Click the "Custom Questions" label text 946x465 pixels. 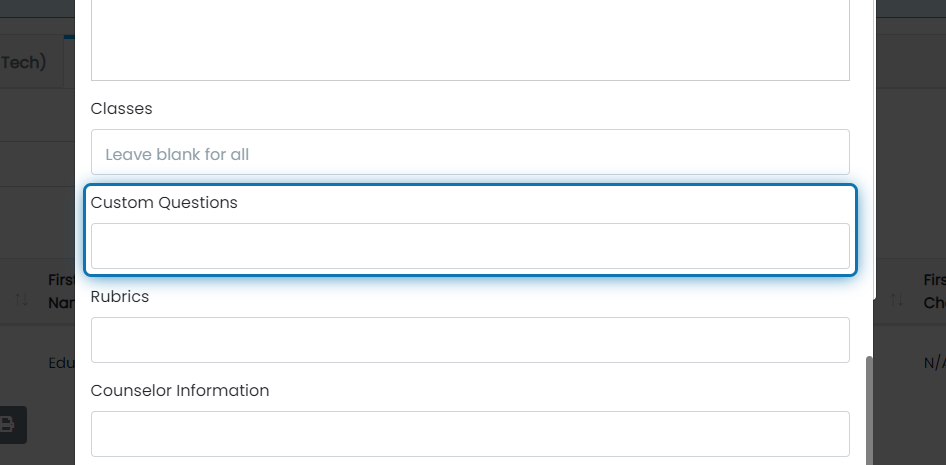pyautogui.click(x=164, y=203)
